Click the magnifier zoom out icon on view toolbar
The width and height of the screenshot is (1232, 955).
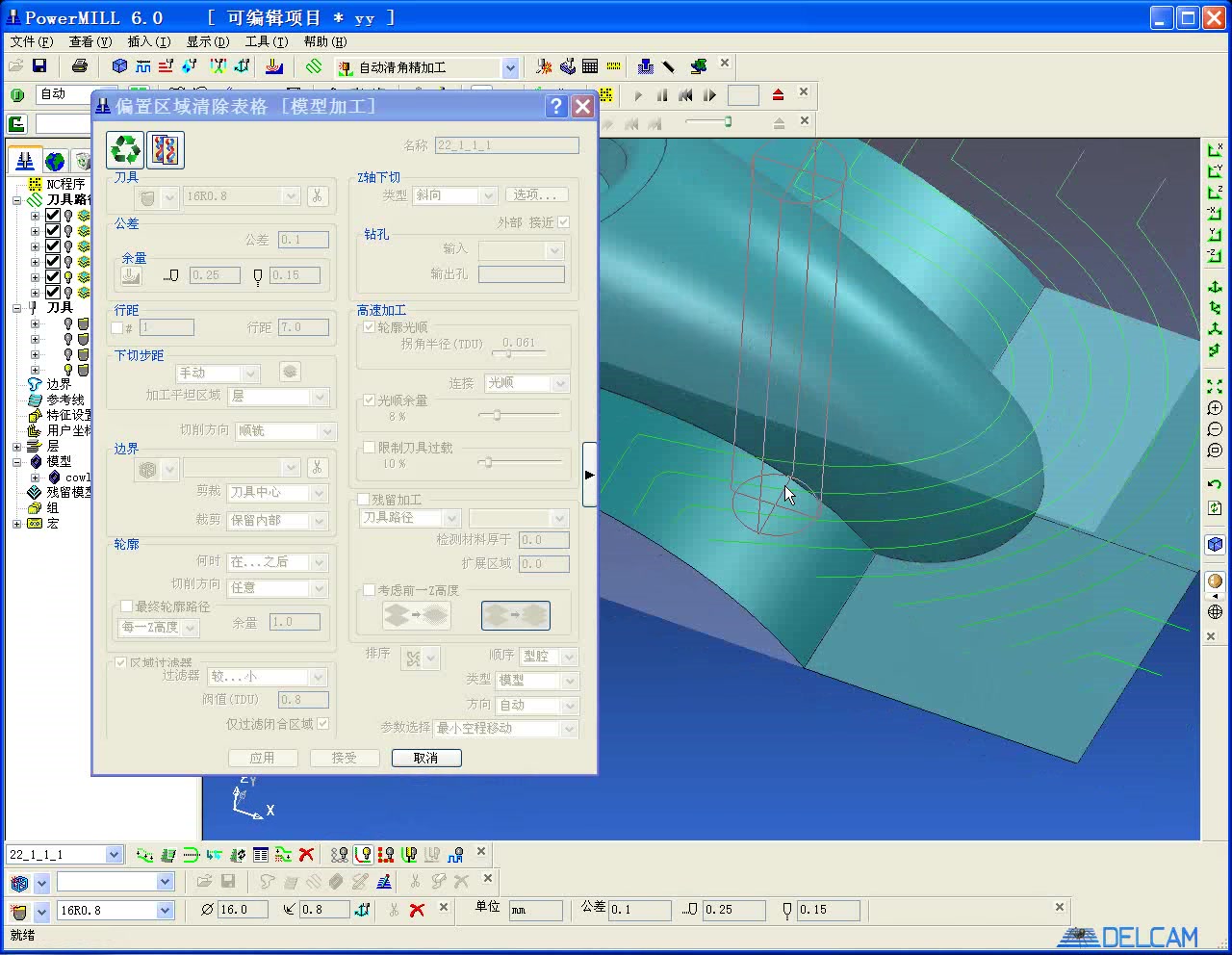point(1215,429)
